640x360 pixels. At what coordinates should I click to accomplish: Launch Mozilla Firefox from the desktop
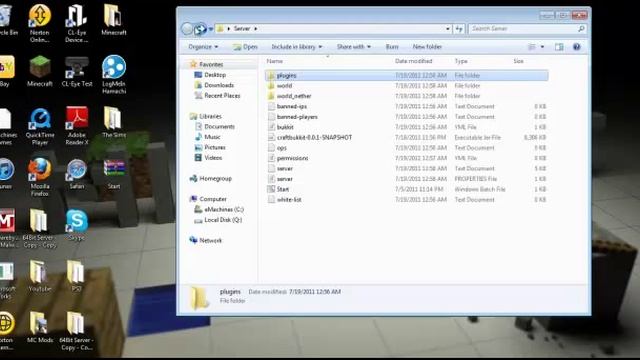tap(40, 177)
